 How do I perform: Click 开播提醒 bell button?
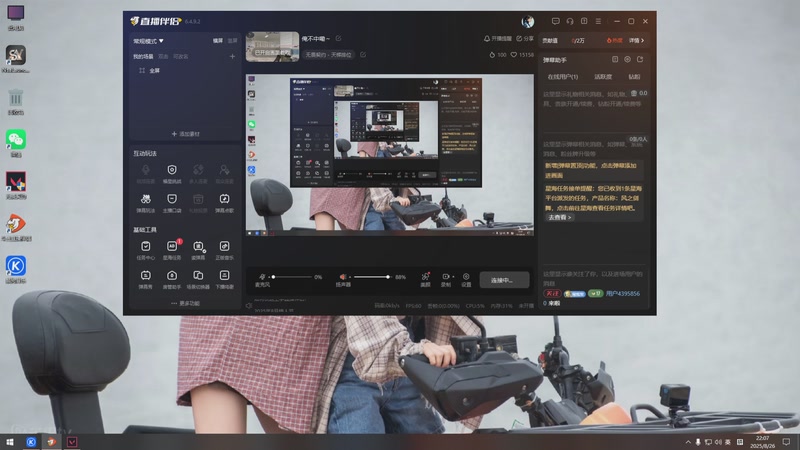point(498,39)
